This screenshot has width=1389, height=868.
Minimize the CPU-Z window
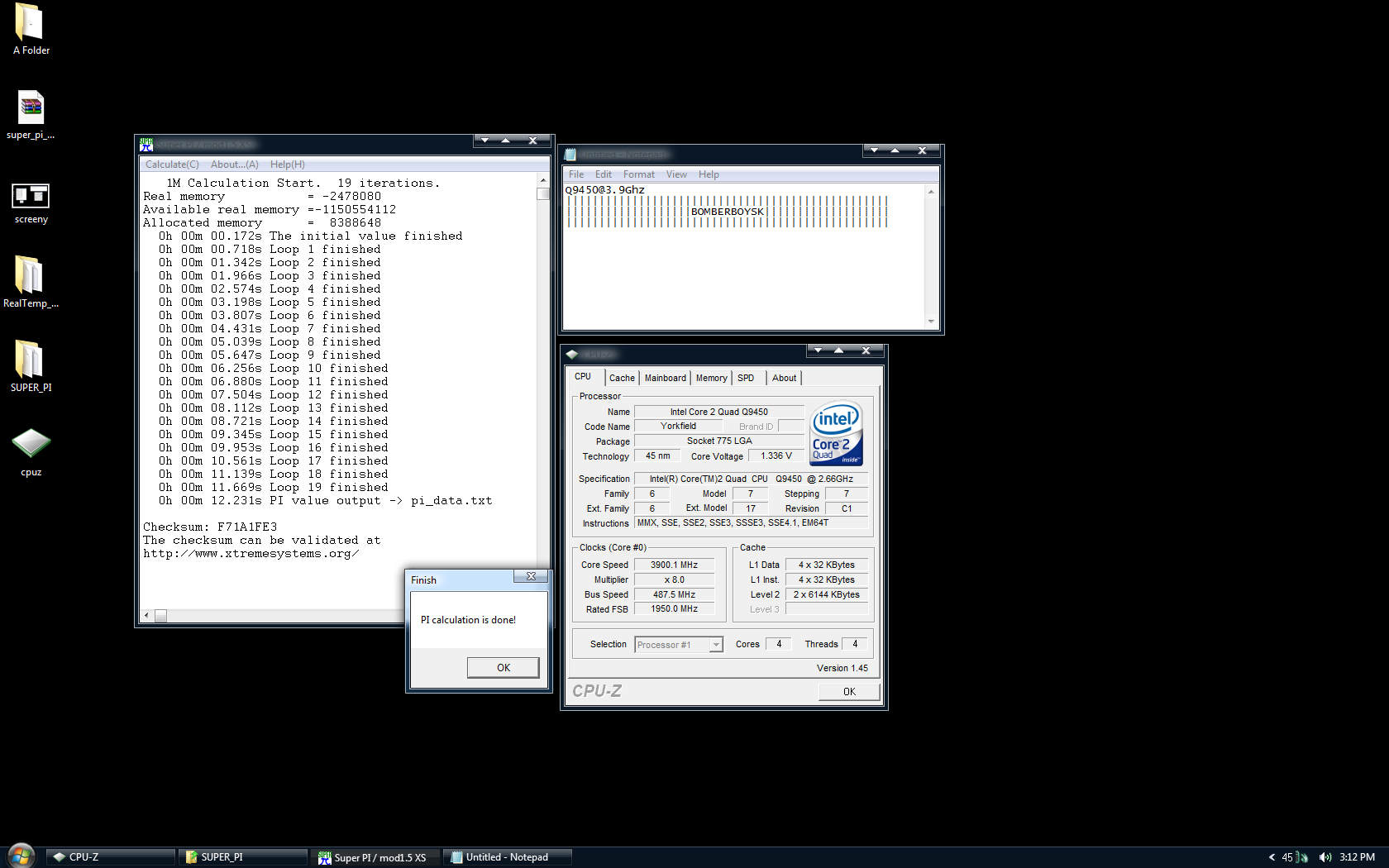click(x=819, y=351)
